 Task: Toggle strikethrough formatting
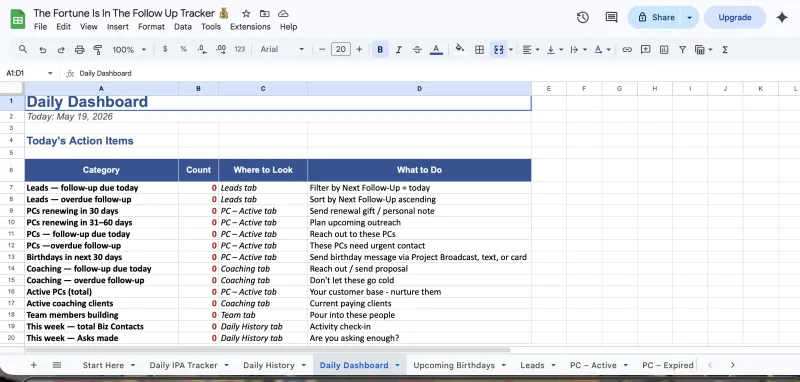pos(417,49)
